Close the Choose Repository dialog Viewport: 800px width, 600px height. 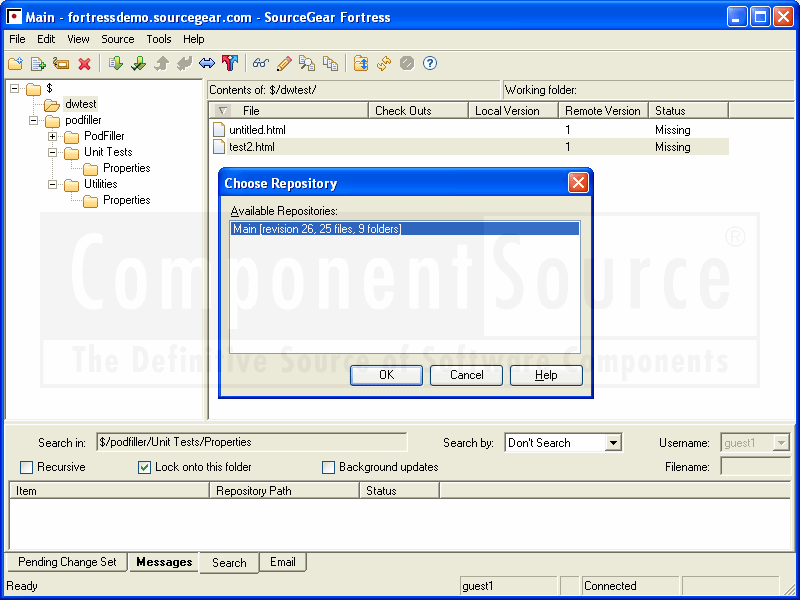point(578,183)
